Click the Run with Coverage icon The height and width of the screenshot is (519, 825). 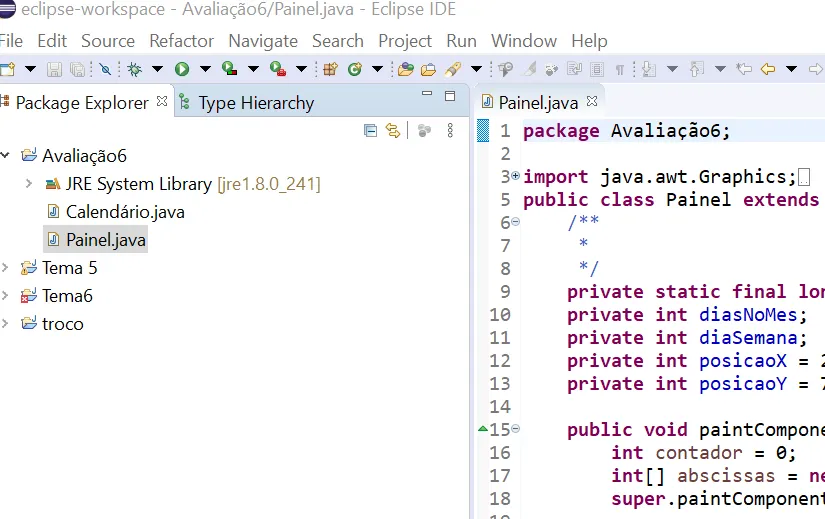[x=230, y=69]
